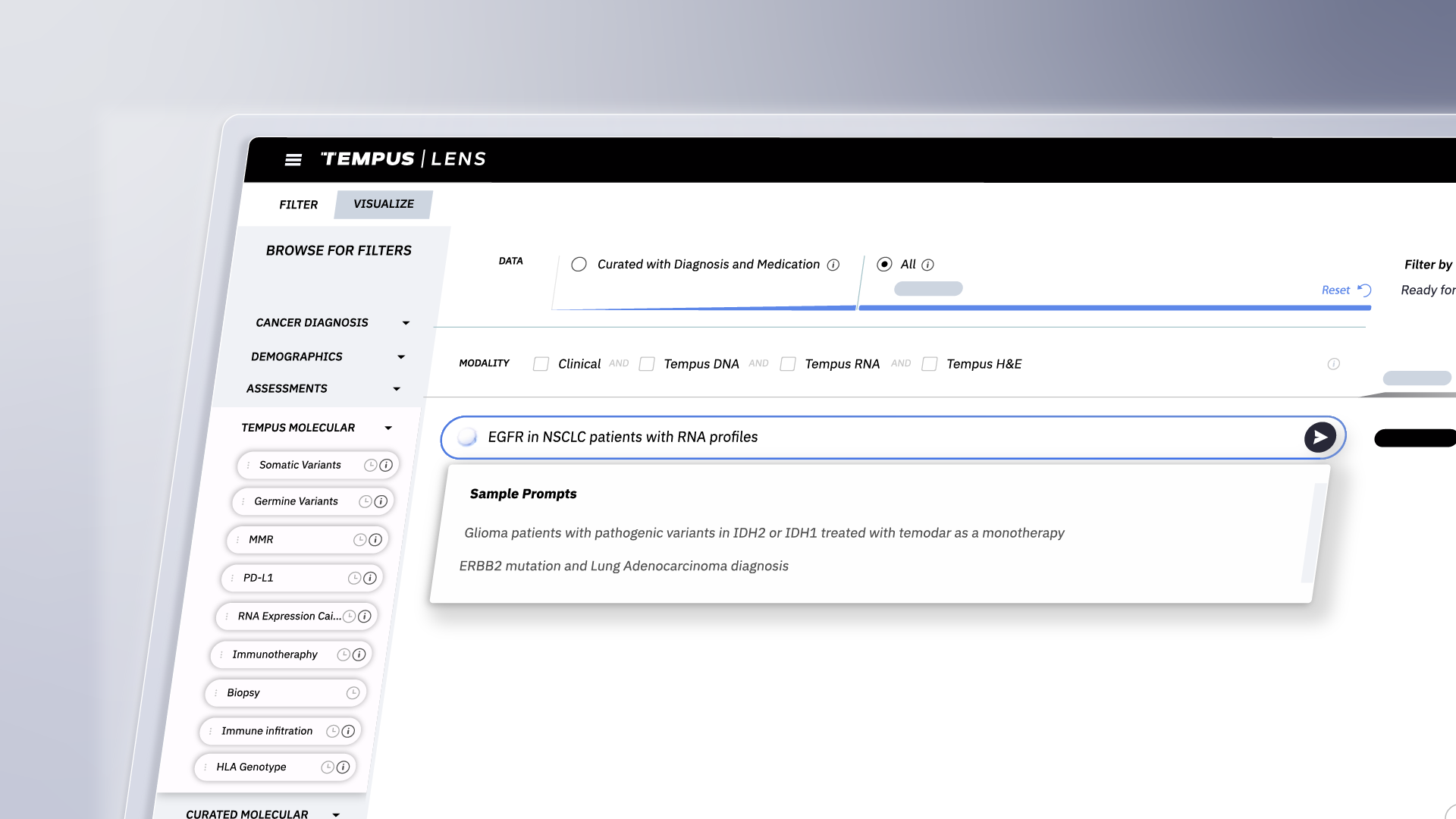Click the info icon for MMR
Screen dimensions: 1456x819
tap(375, 540)
